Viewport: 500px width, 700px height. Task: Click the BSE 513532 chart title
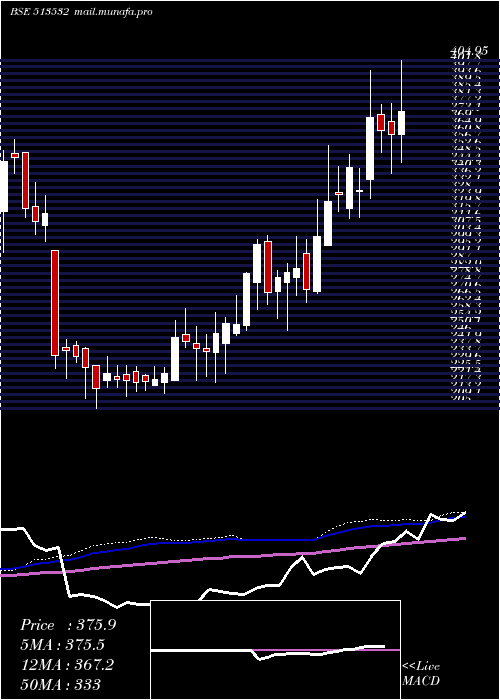(39, 12)
